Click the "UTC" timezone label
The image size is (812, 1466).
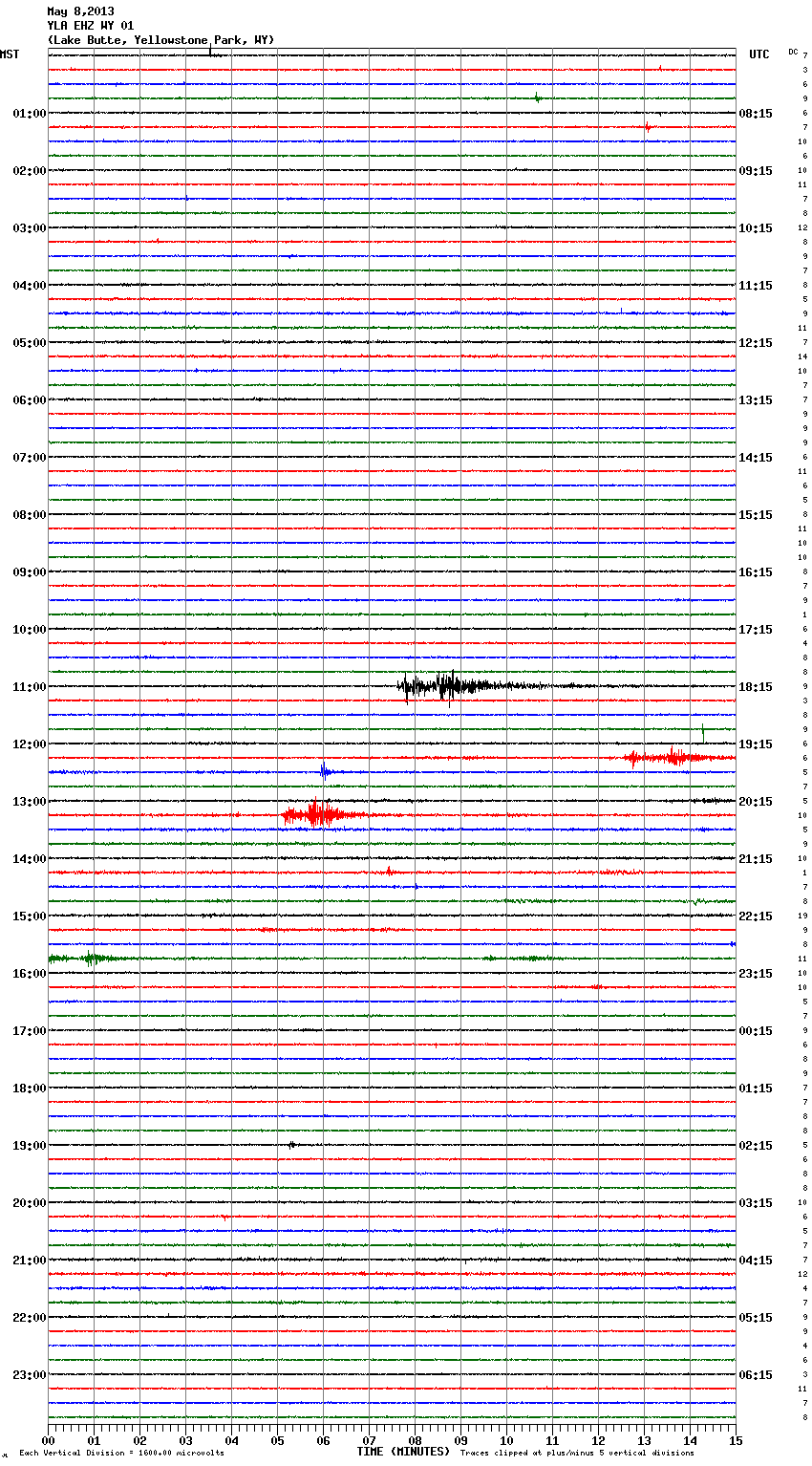tap(759, 54)
